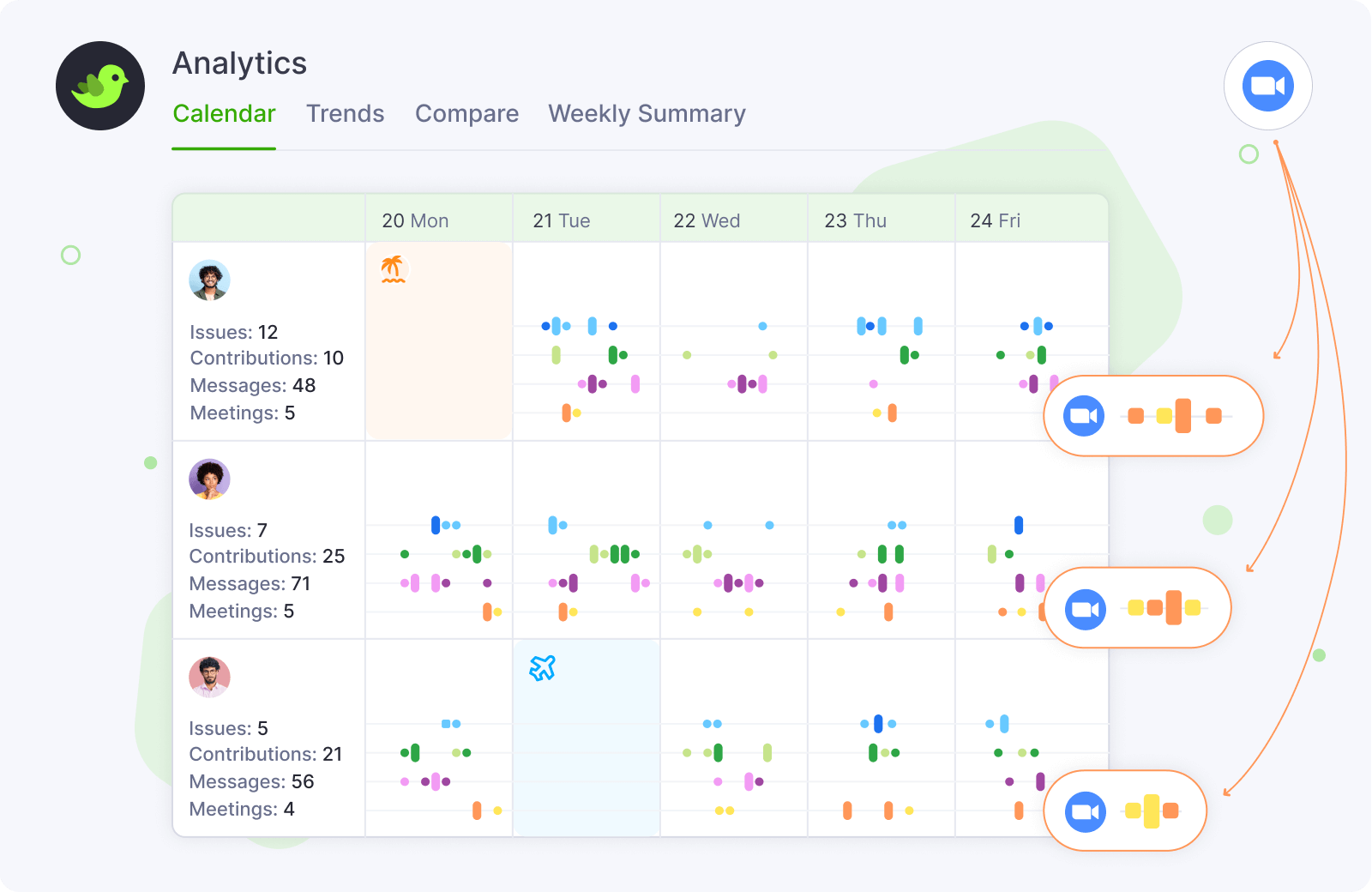
Task: Click Zoom icon in middle meeting pill
Action: (x=1085, y=610)
